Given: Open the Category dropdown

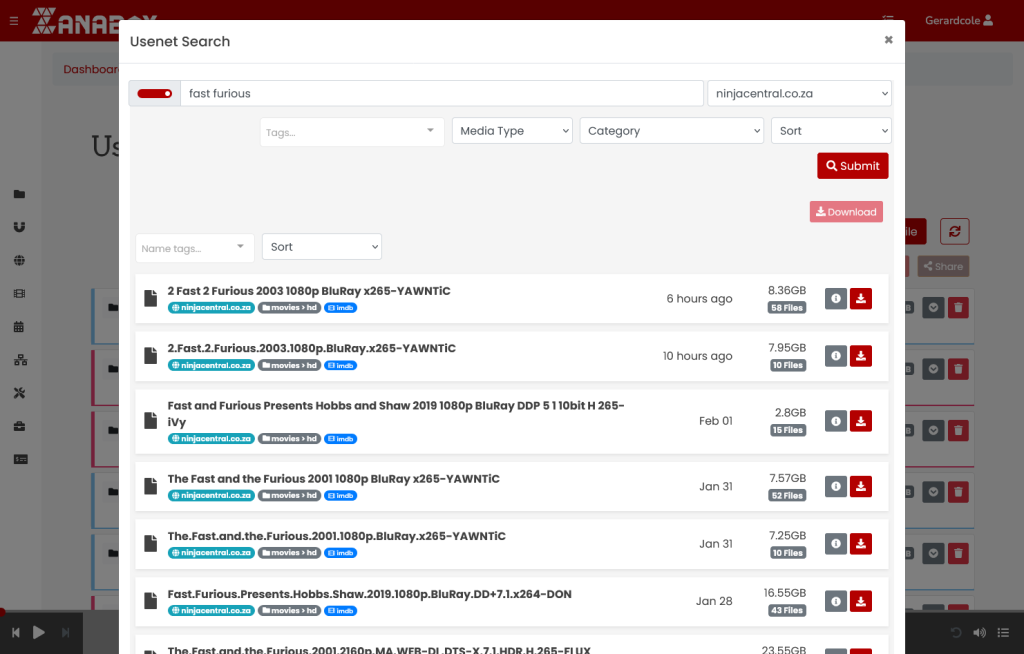Looking at the screenshot, I should (671, 131).
